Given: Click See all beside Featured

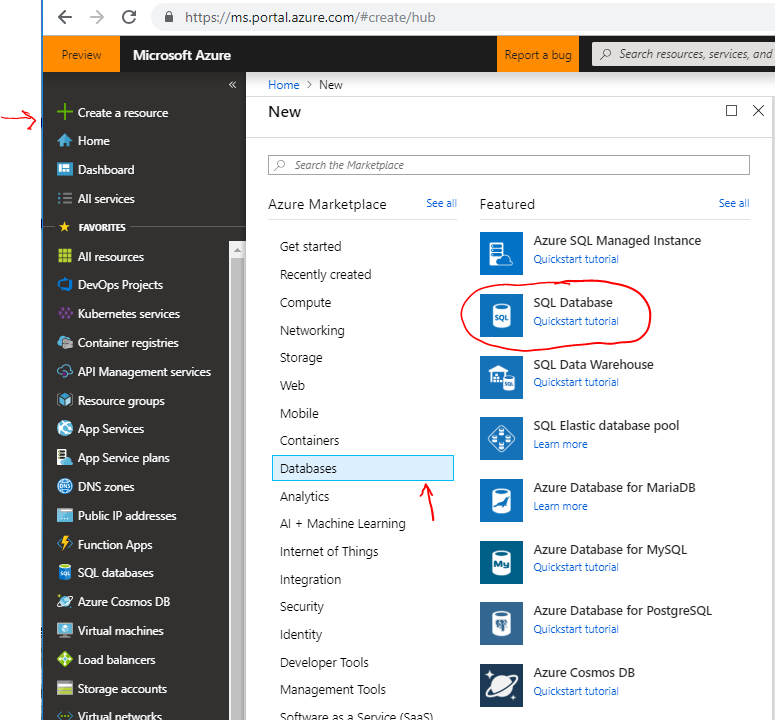Looking at the screenshot, I should tap(733, 204).
